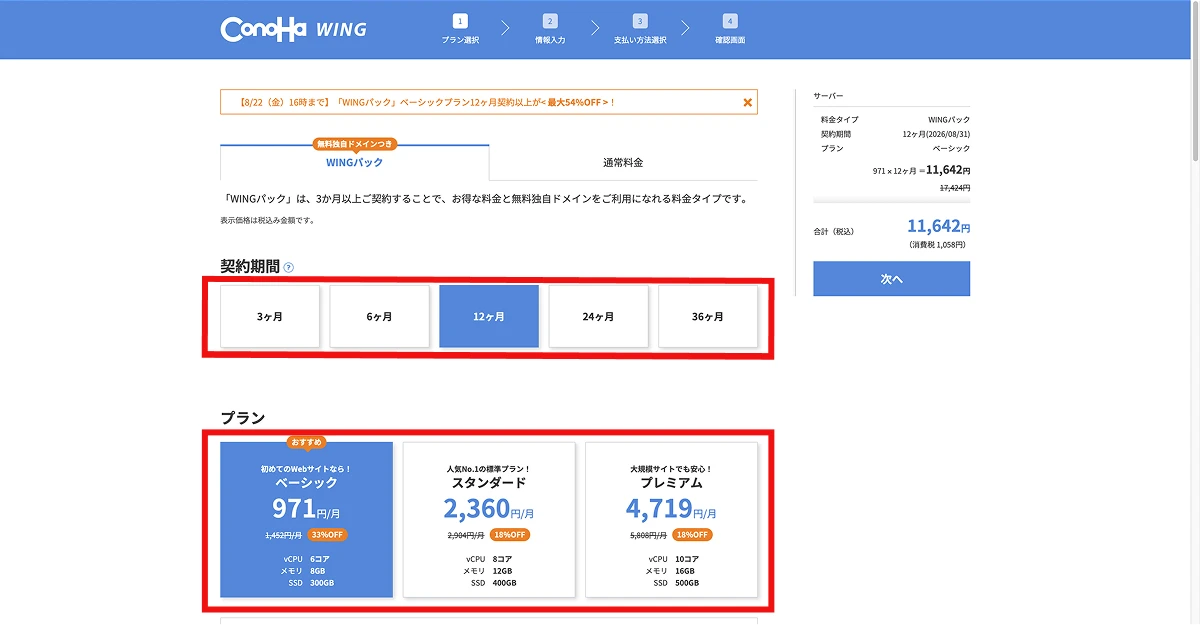Image resolution: width=1200 pixels, height=625 pixels.
Task: Close the orange promotion banner
Action: 747,102
